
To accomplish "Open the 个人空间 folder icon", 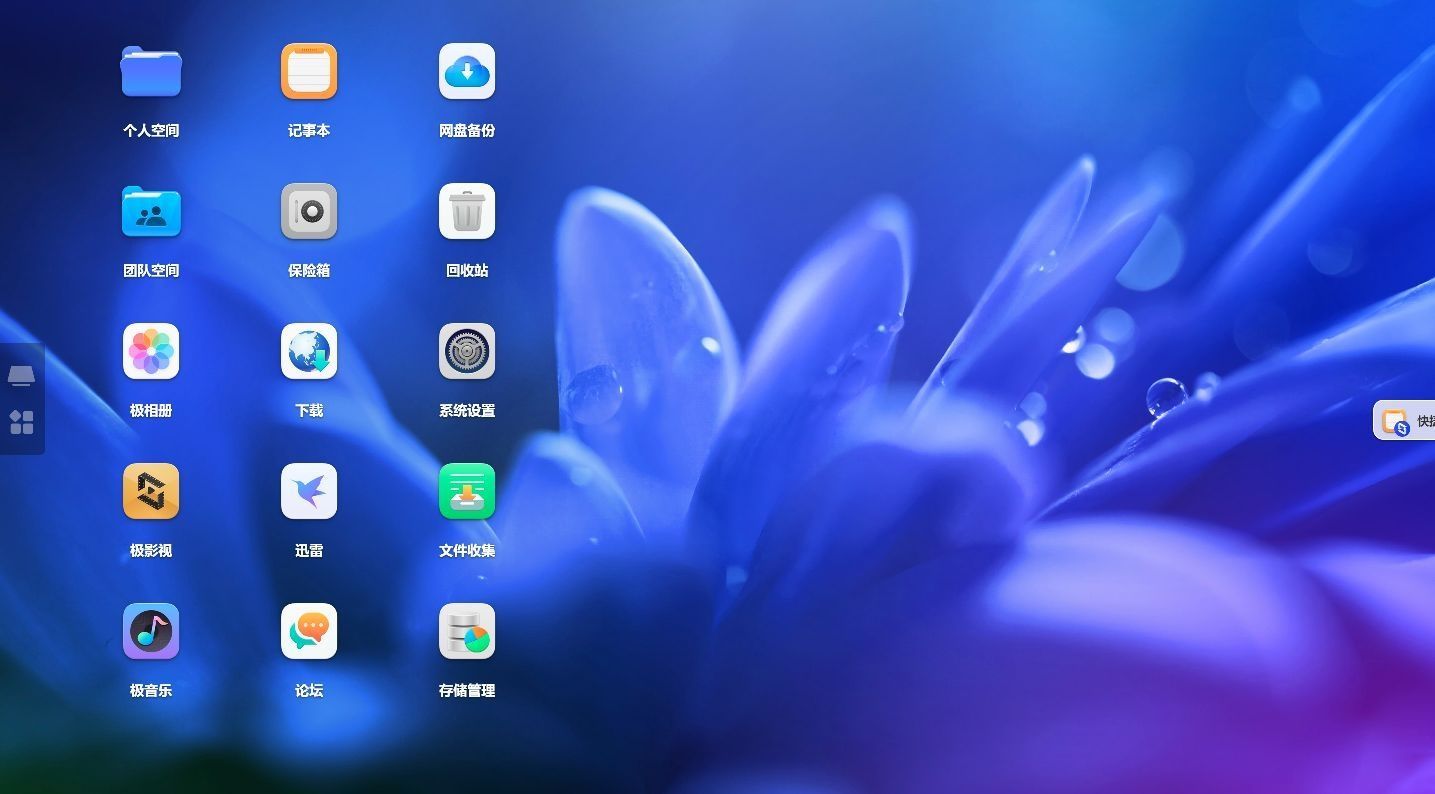I will tap(151, 71).
